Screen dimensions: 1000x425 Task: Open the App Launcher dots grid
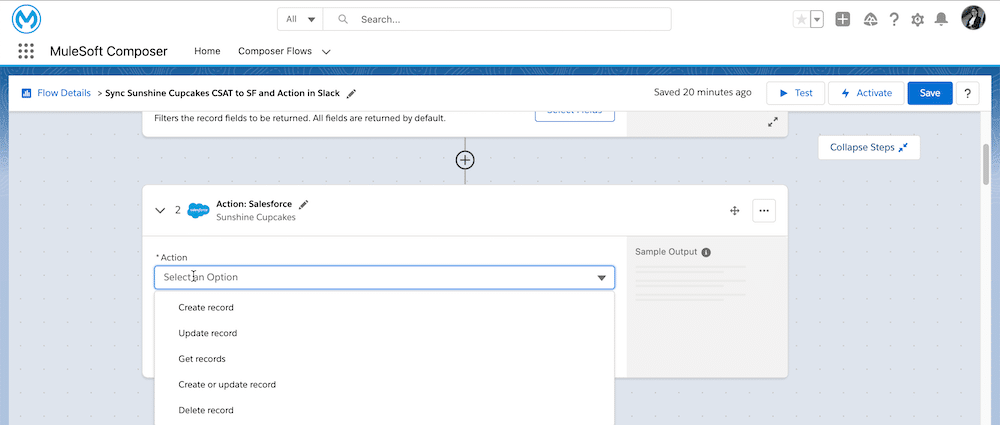pyautogui.click(x=26, y=51)
